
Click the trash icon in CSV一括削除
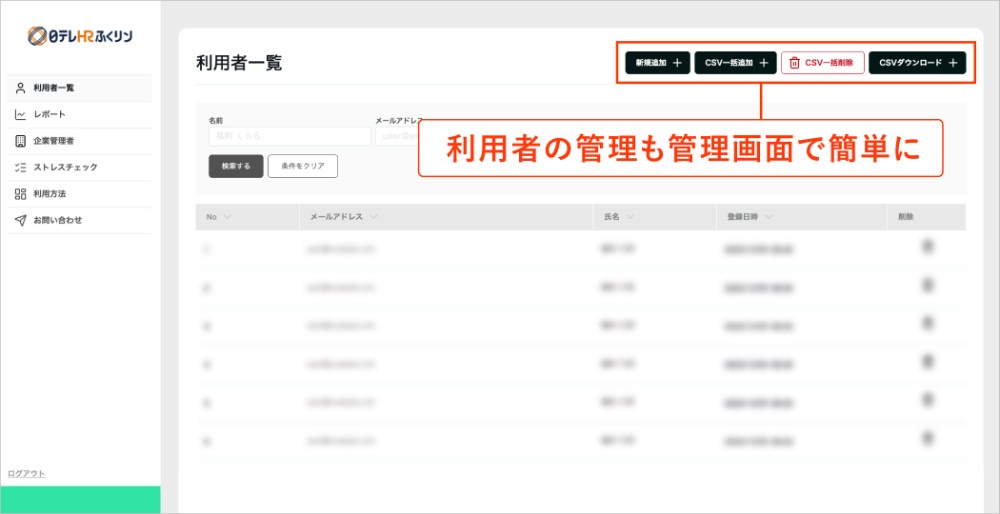coord(794,63)
